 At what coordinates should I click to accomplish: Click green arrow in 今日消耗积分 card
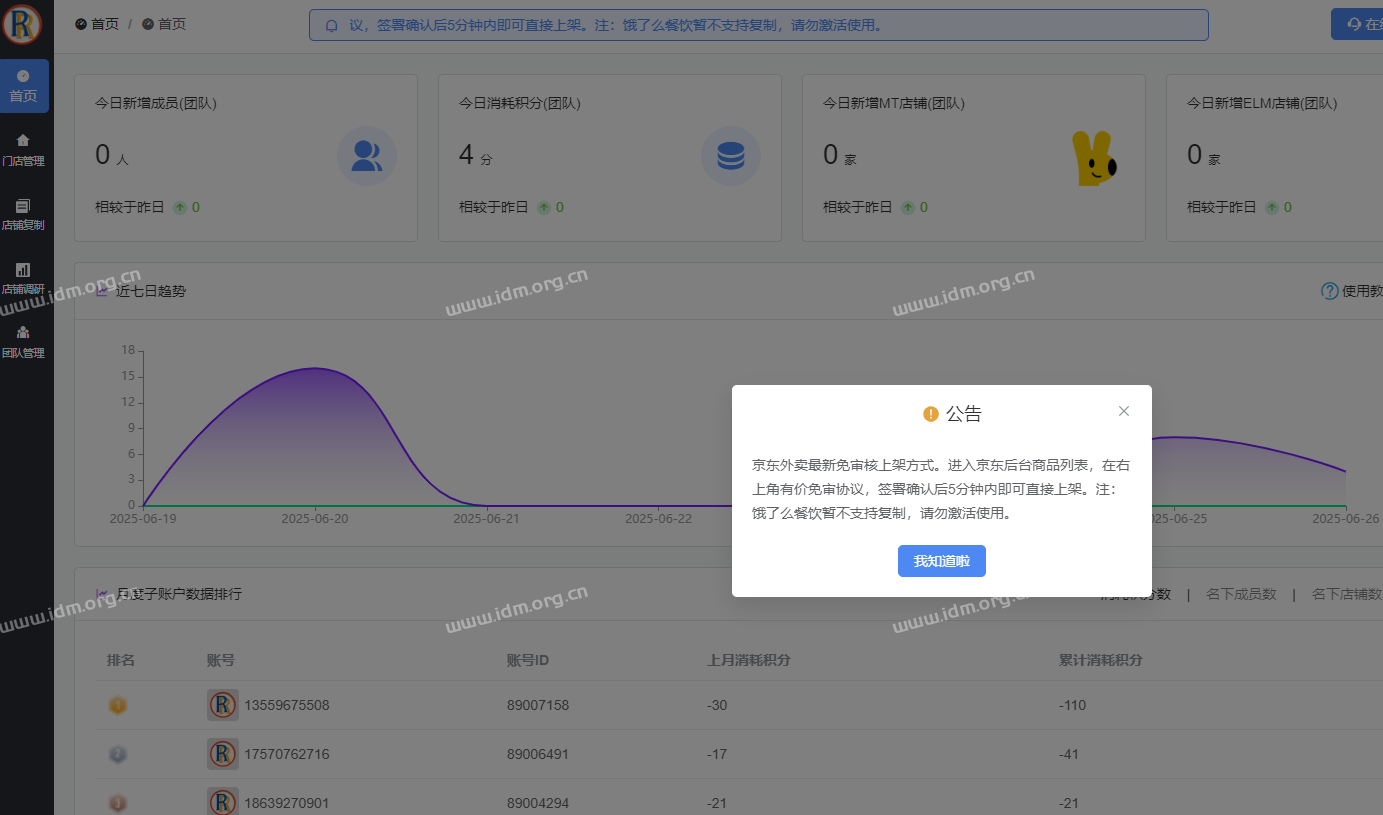click(544, 207)
